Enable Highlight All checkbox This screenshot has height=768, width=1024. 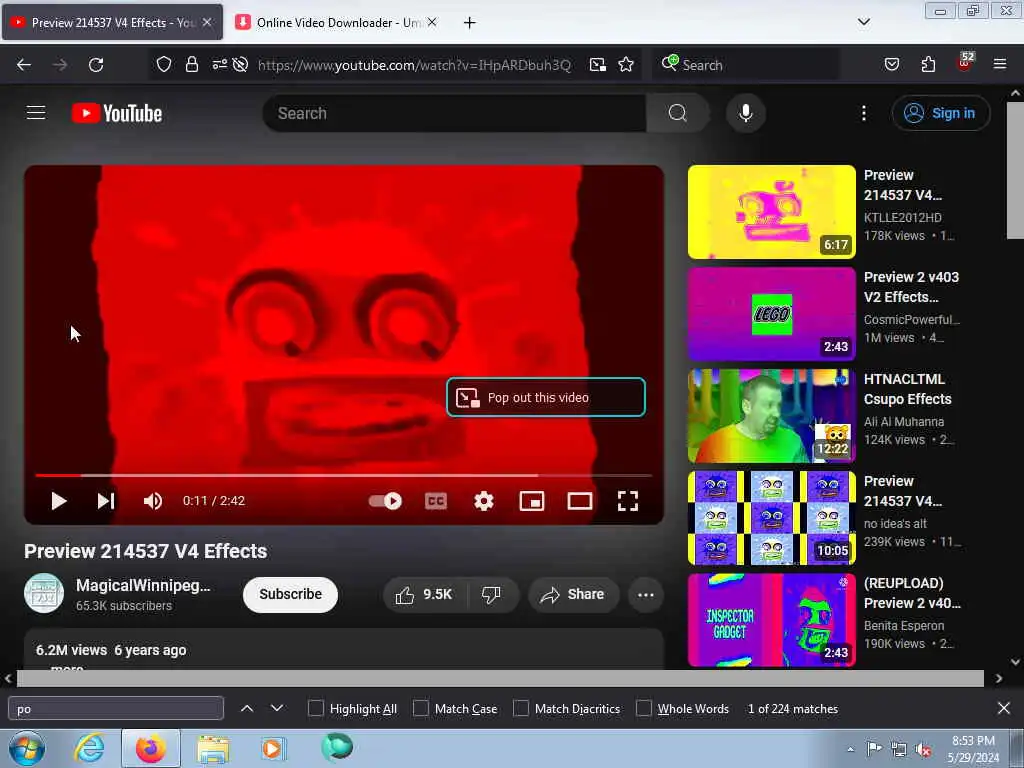pyautogui.click(x=315, y=708)
